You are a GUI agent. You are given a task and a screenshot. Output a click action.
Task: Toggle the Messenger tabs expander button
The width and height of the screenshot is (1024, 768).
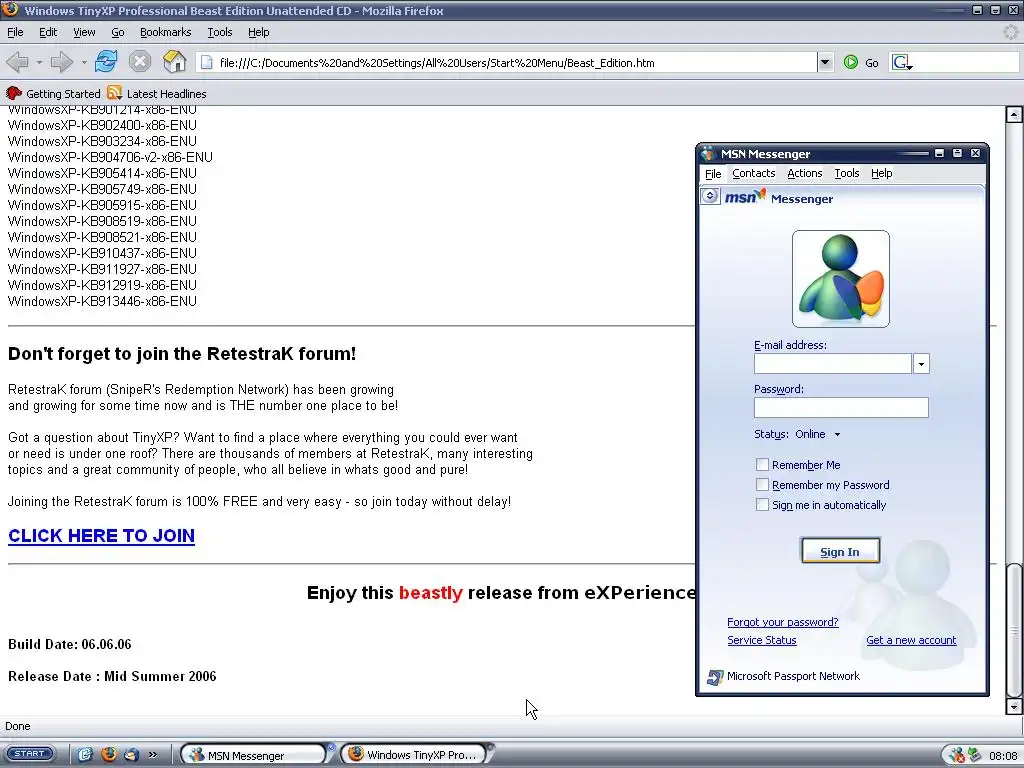tap(710, 196)
